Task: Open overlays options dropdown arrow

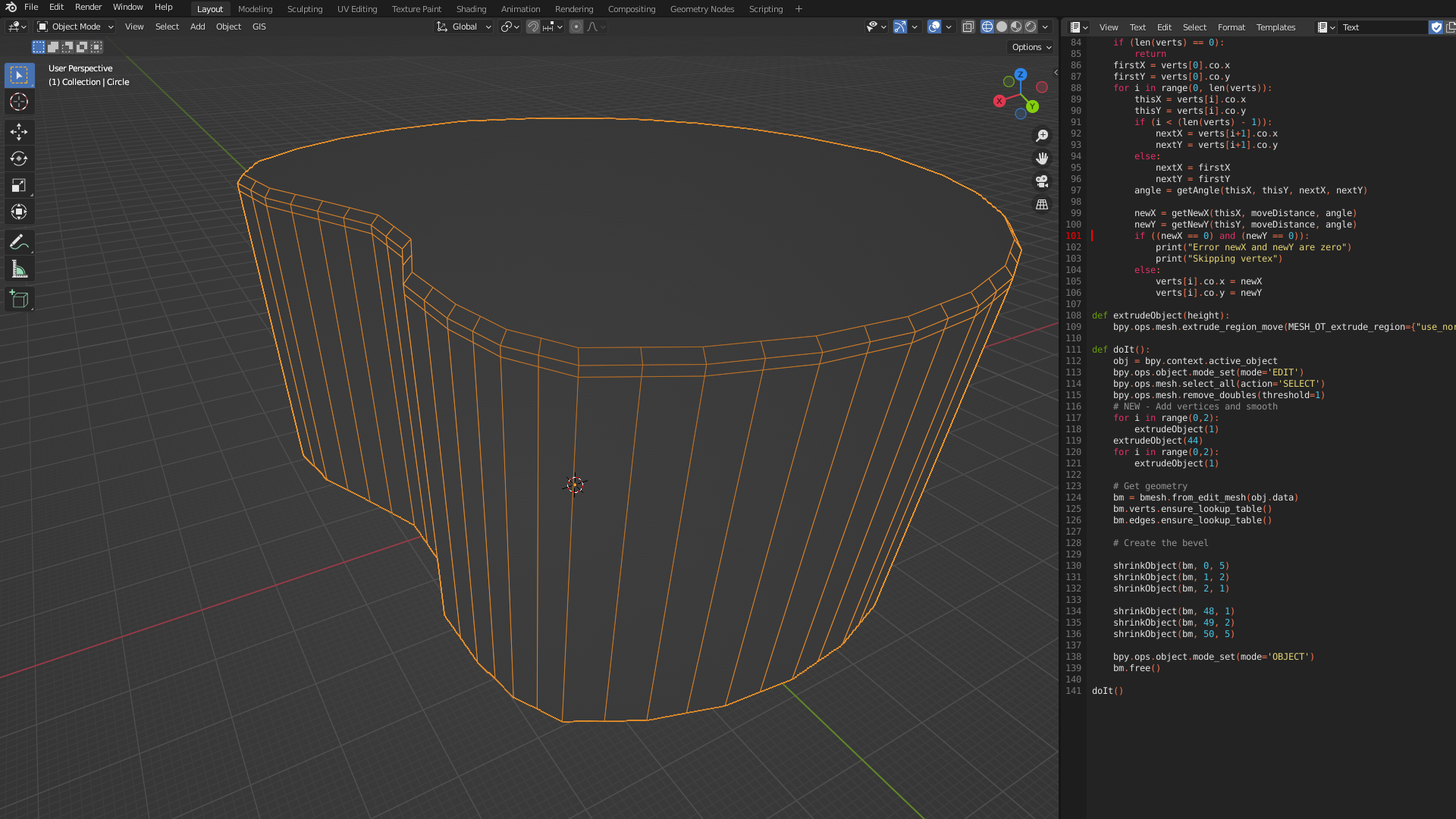Action: [949, 27]
